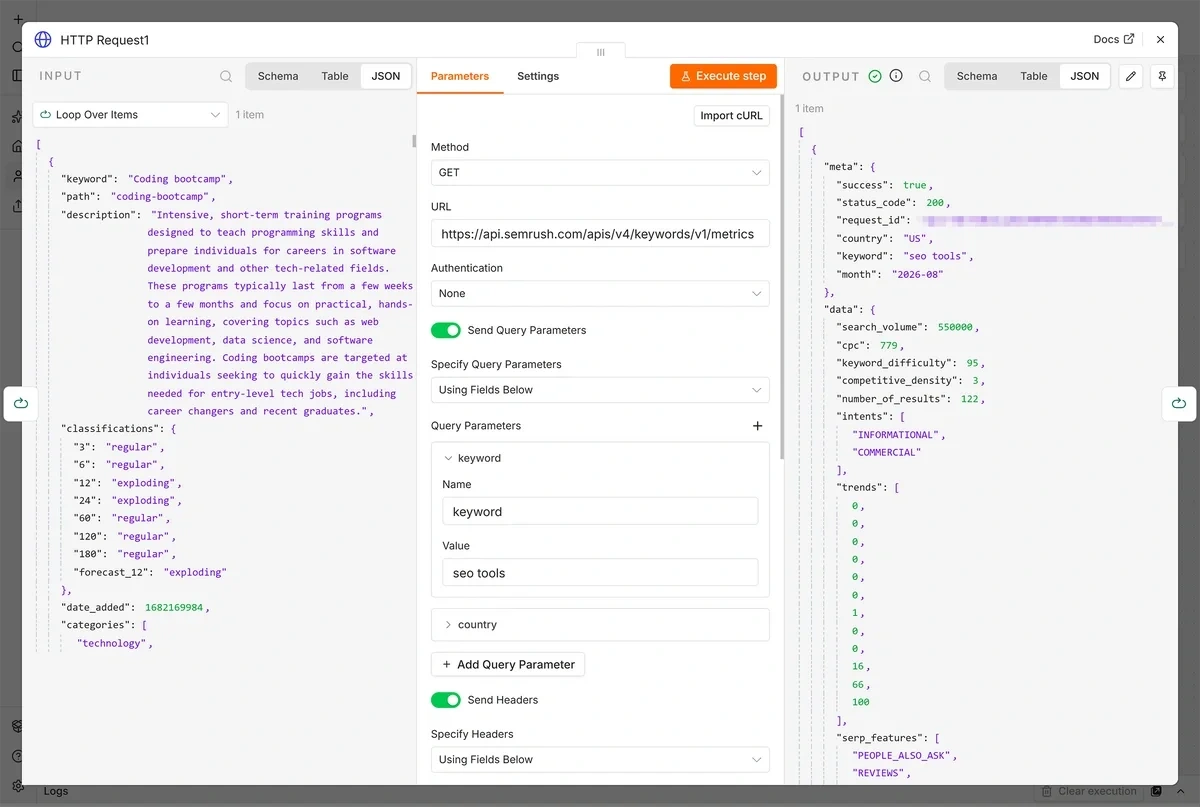
Task: Click the "INFORMATIONAL" intent value
Action: click(x=895, y=435)
